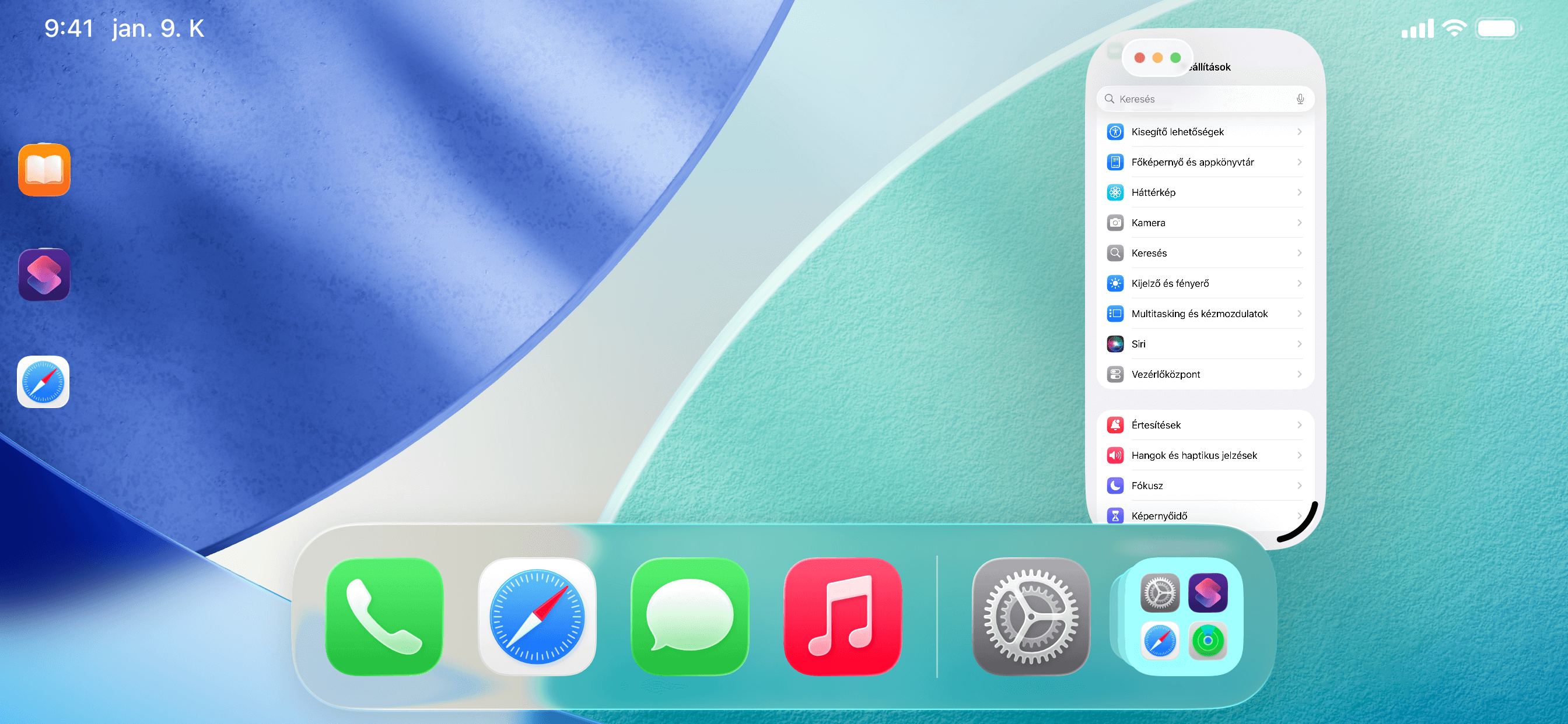Tap the large Settings gear in dock
Viewport: 1568px width, 724px height.
tap(1031, 616)
